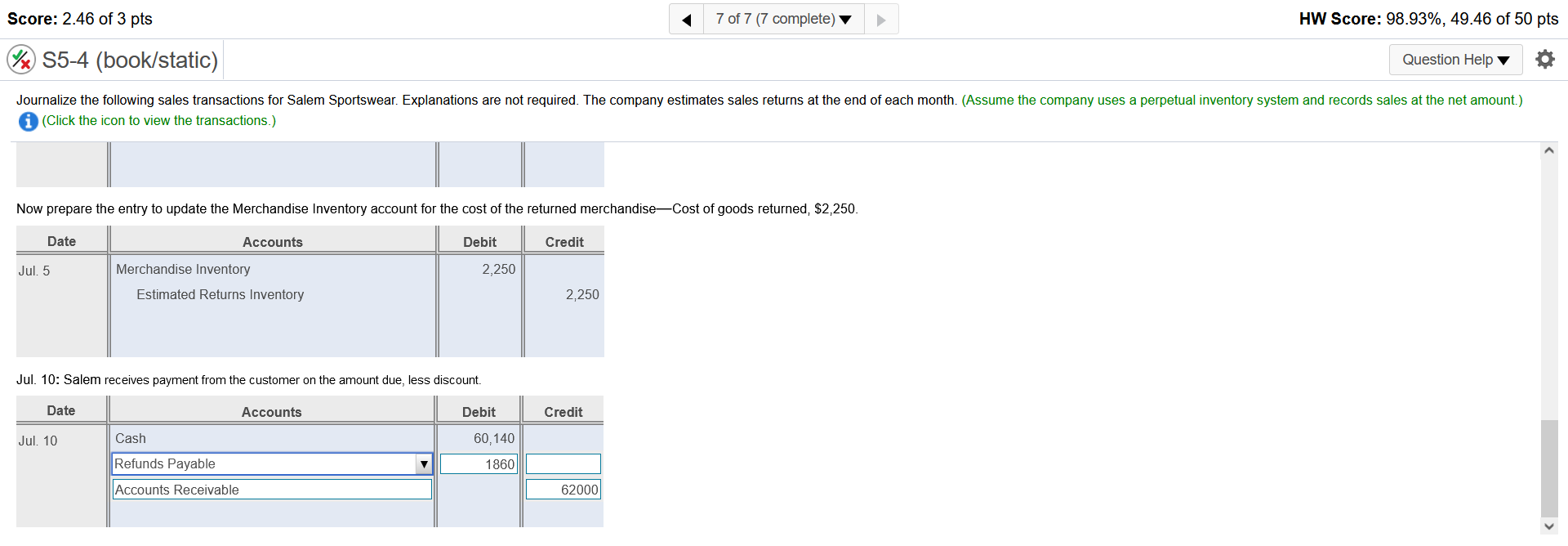
Task: Click the Accounts Receivable account field
Action: click(x=272, y=490)
